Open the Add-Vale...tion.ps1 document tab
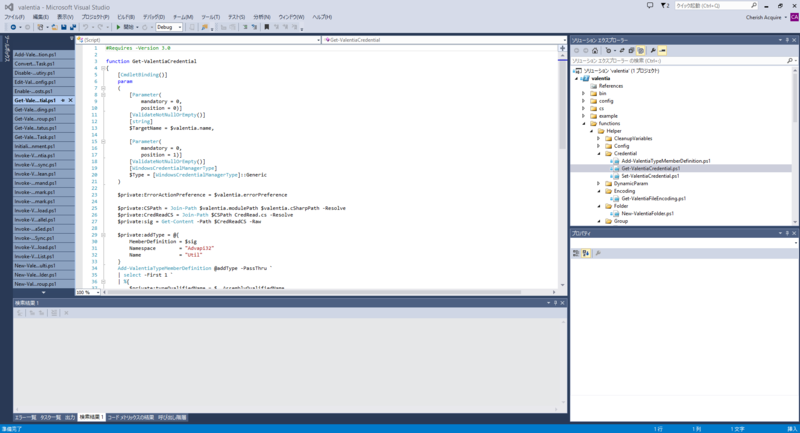 click(x=44, y=55)
